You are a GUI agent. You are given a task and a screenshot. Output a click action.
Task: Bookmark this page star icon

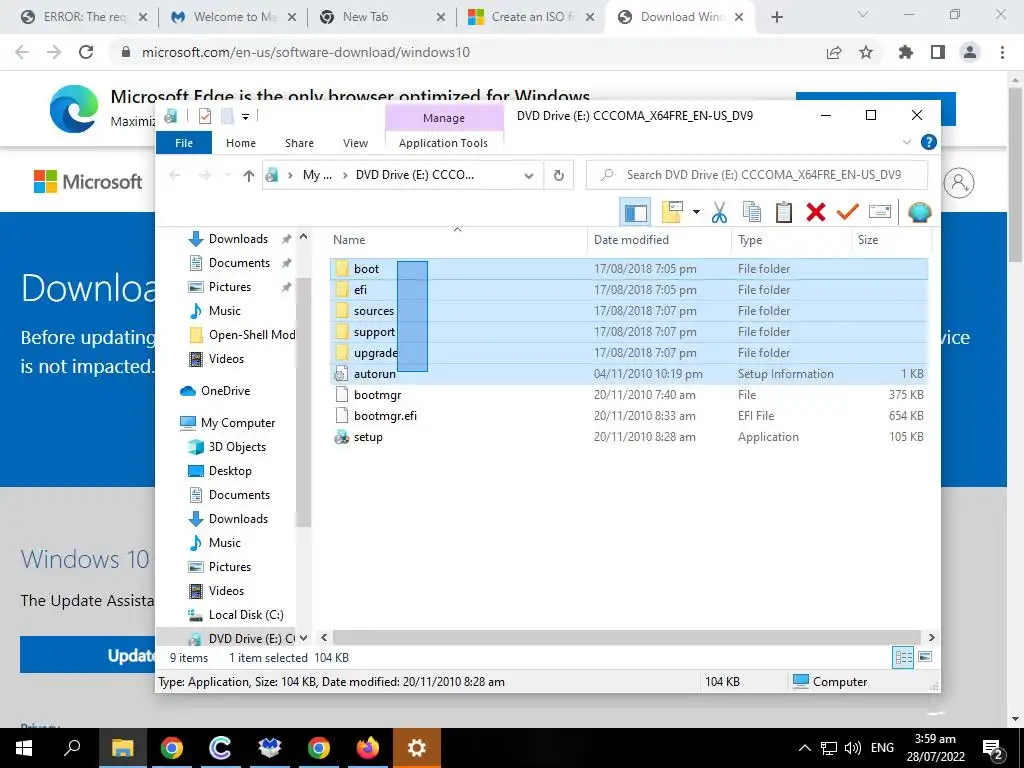click(x=866, y=52)
